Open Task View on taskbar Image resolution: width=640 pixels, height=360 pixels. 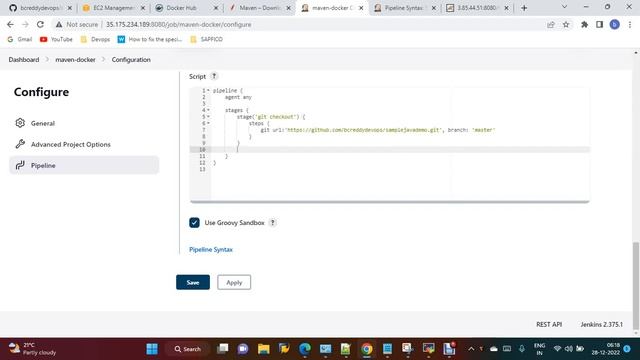[223, 349]
